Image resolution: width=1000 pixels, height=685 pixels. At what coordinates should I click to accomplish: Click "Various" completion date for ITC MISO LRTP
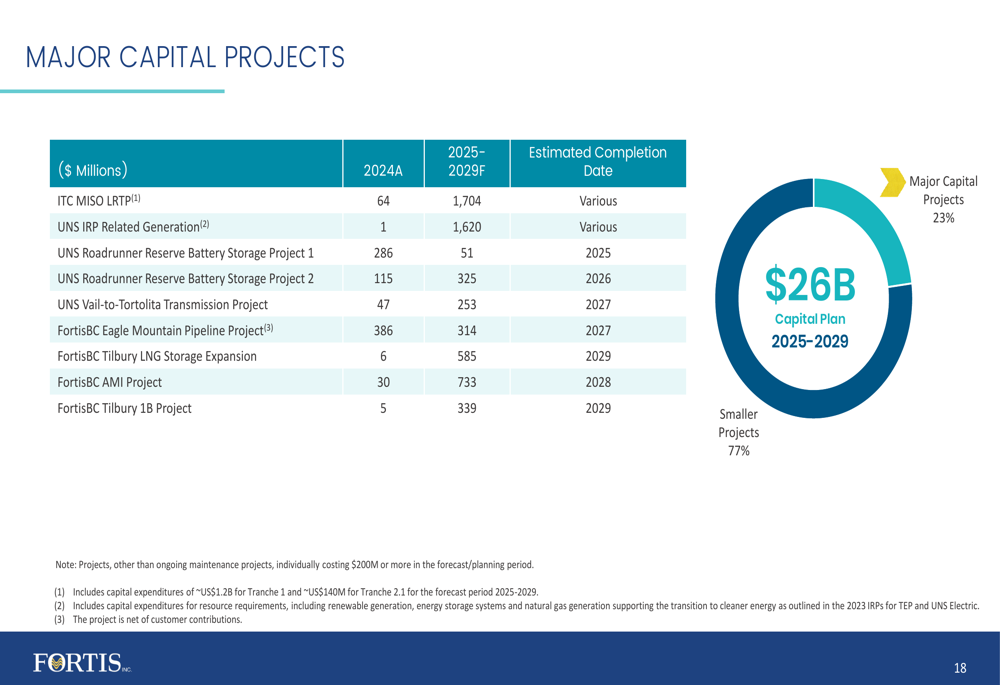coord(598,201)
